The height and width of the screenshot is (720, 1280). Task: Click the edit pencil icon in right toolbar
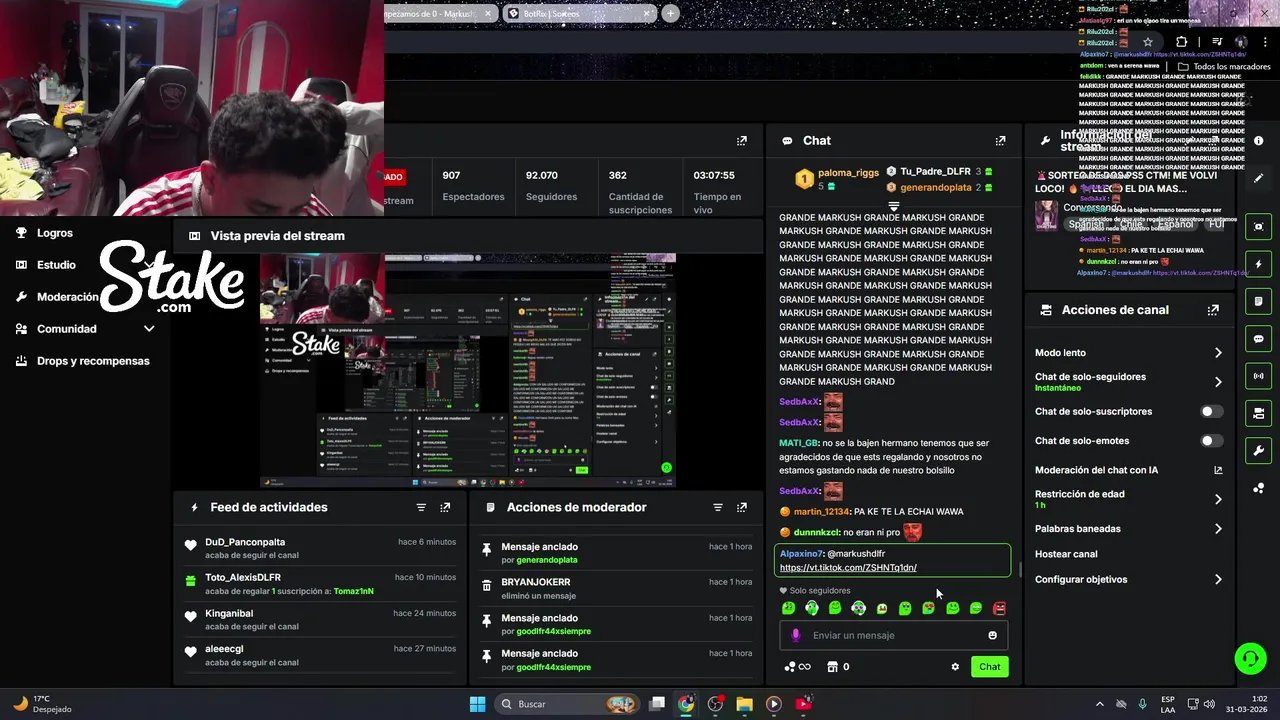[1259, 178]
